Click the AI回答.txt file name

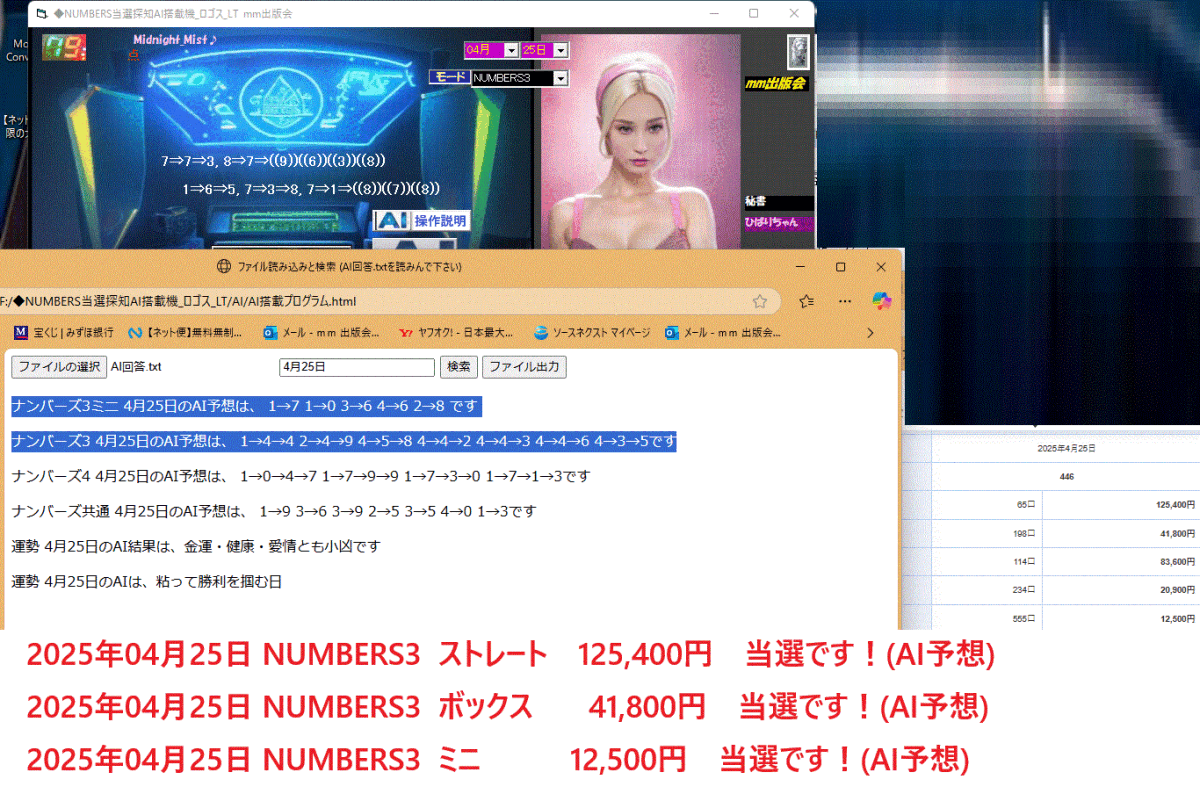coord(136,367)
